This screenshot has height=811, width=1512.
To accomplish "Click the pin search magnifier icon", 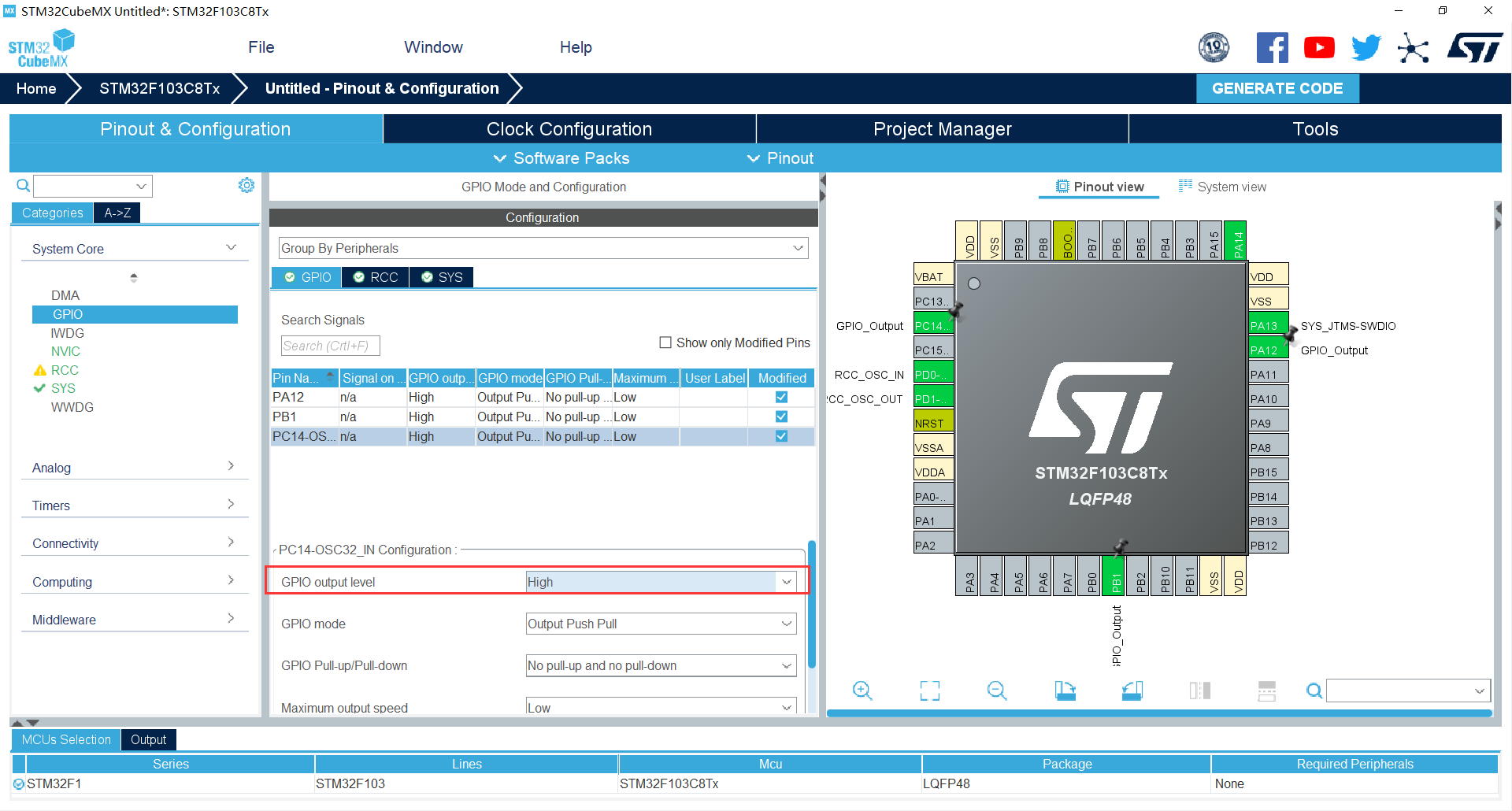I will 1314,691.
